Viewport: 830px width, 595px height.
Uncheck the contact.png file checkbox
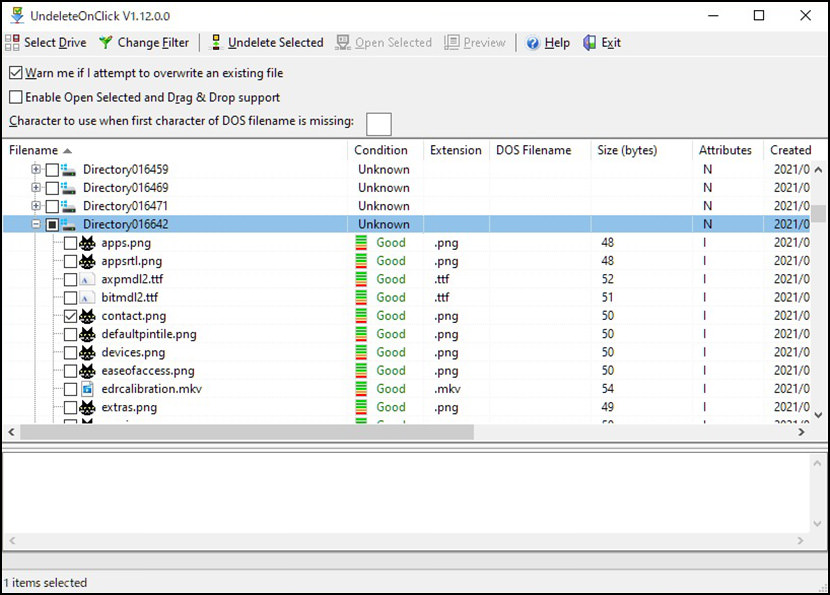tap(70, 316)
